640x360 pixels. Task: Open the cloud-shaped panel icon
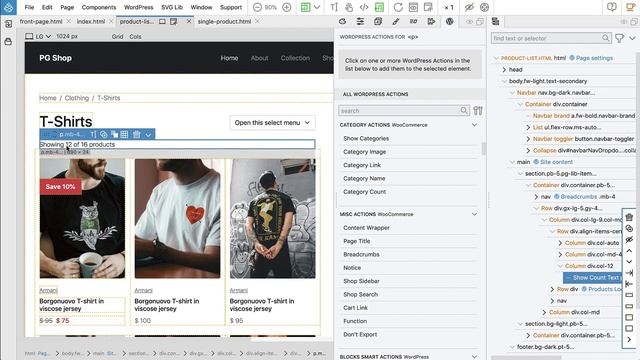coord(342,22)
